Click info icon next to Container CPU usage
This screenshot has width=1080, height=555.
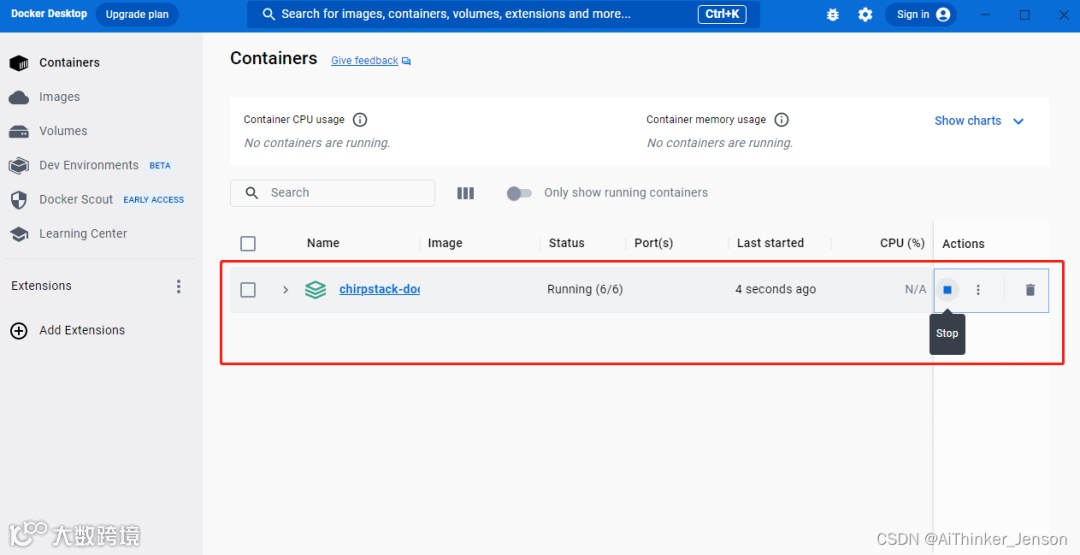(360, 120)
